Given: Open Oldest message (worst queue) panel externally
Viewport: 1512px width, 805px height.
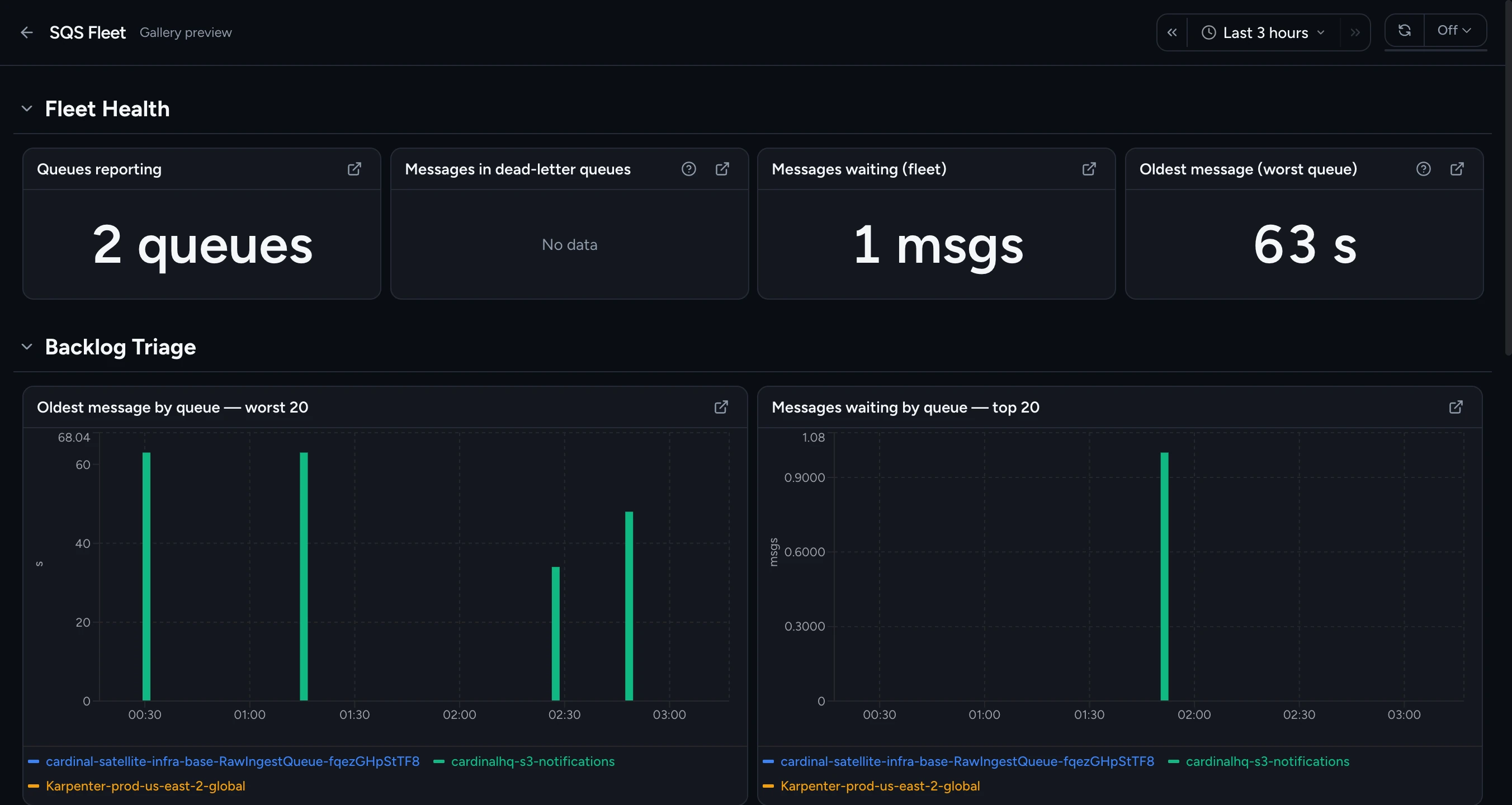Looking at the screenshot, I should coord(1457,169).
